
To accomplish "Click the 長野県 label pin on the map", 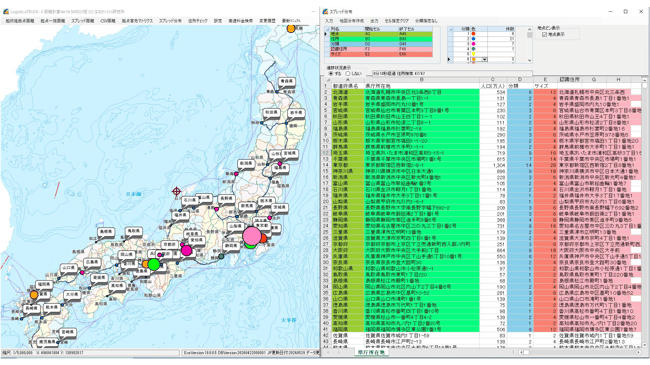I will [226, 199].
